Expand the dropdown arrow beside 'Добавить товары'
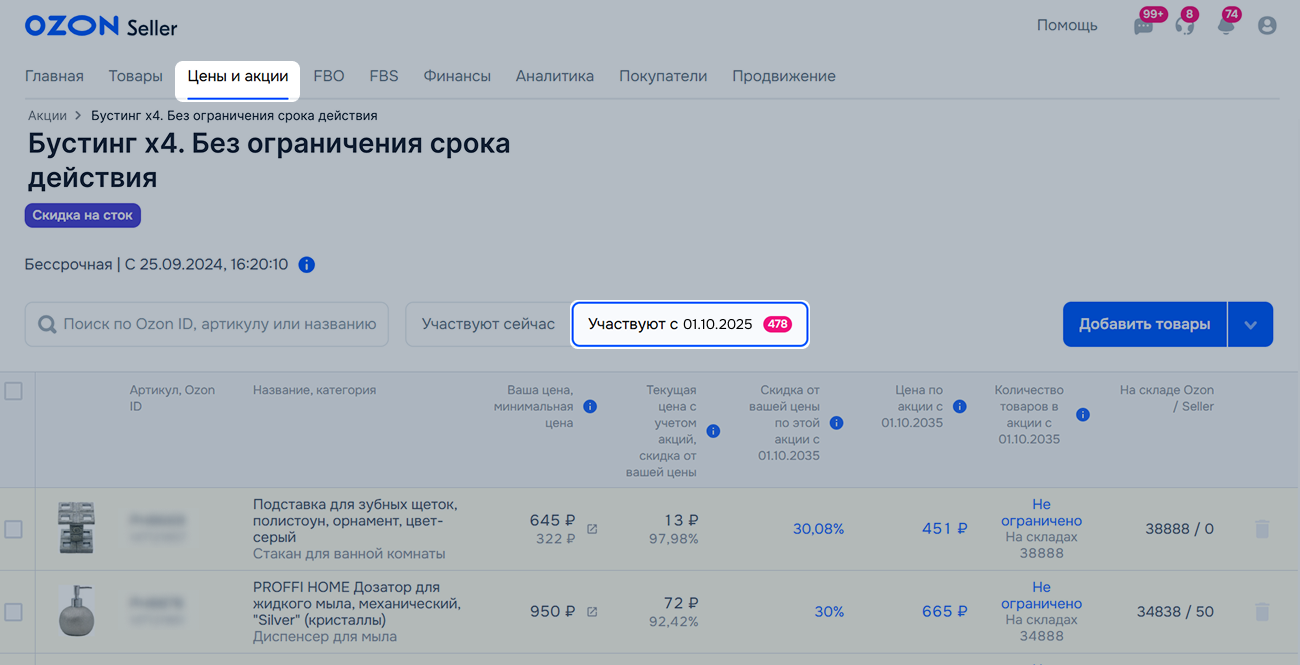Image resolution: width=1300 pixels, height=665 pixels. [1250, 325]
